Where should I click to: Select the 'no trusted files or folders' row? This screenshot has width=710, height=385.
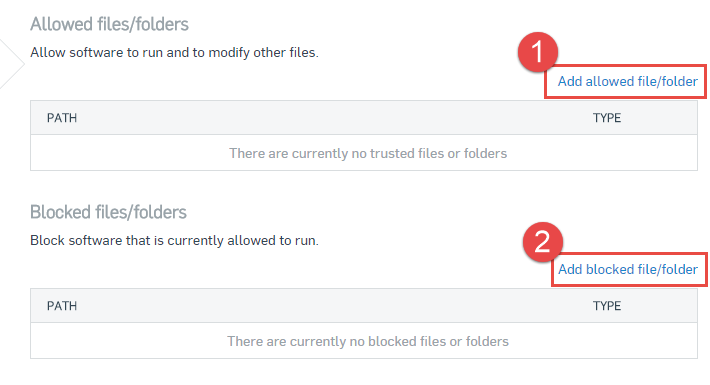click(364, 153)
